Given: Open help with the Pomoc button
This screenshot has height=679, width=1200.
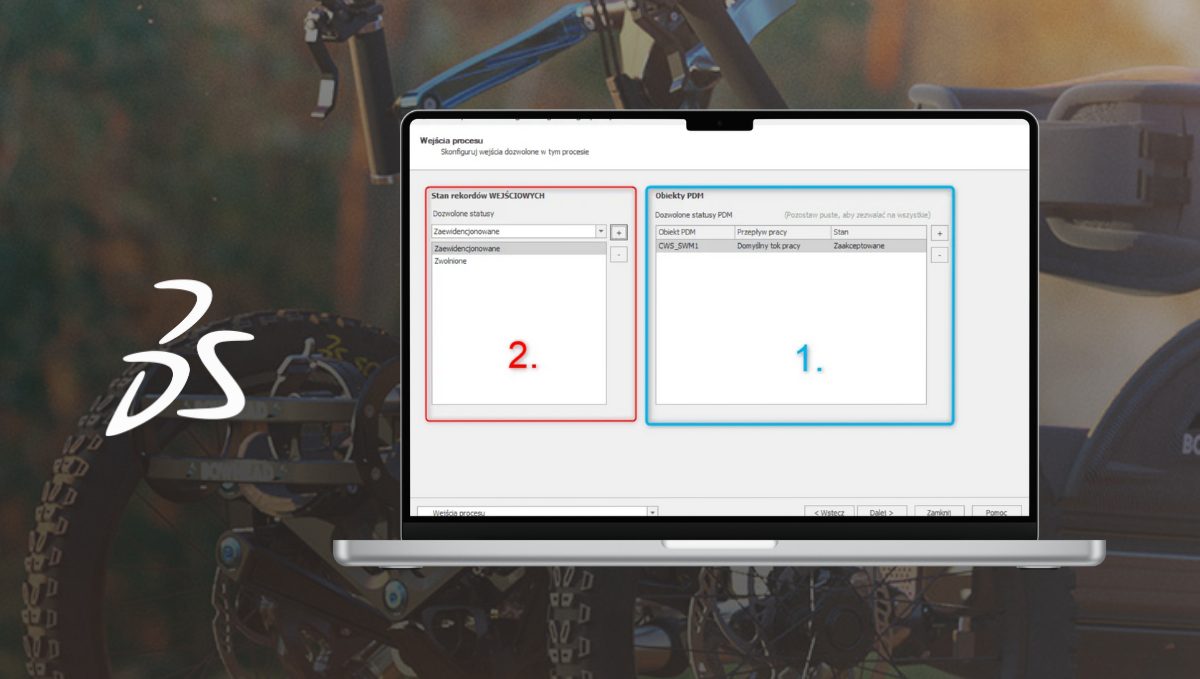Looking at the screenshot, I should click(997, 511).
